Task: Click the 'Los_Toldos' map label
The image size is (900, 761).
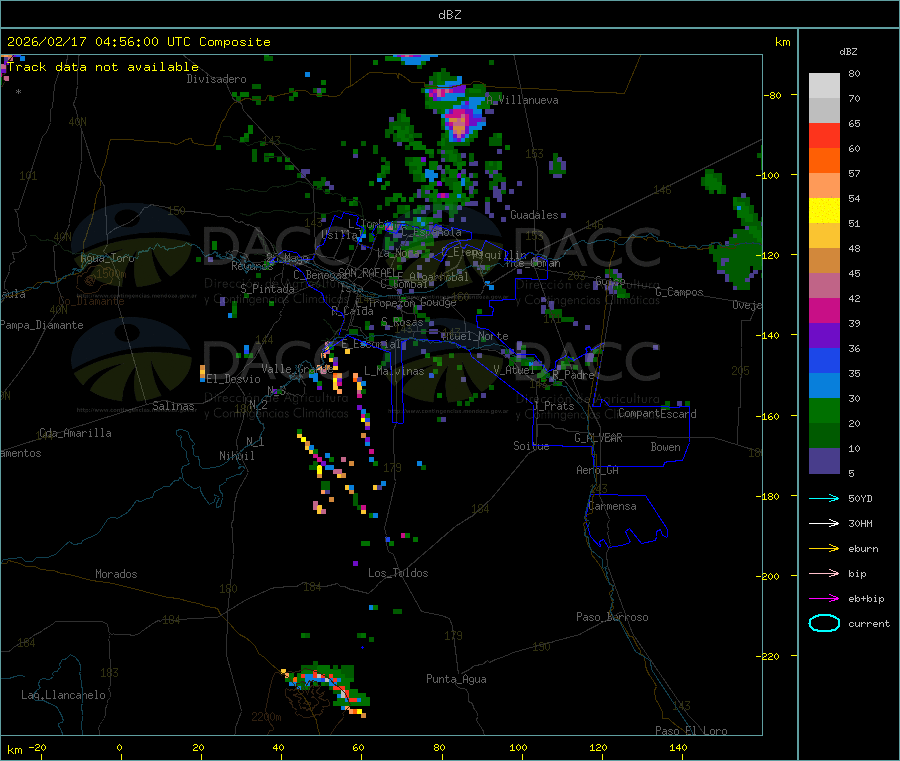Action: point(398,573)
